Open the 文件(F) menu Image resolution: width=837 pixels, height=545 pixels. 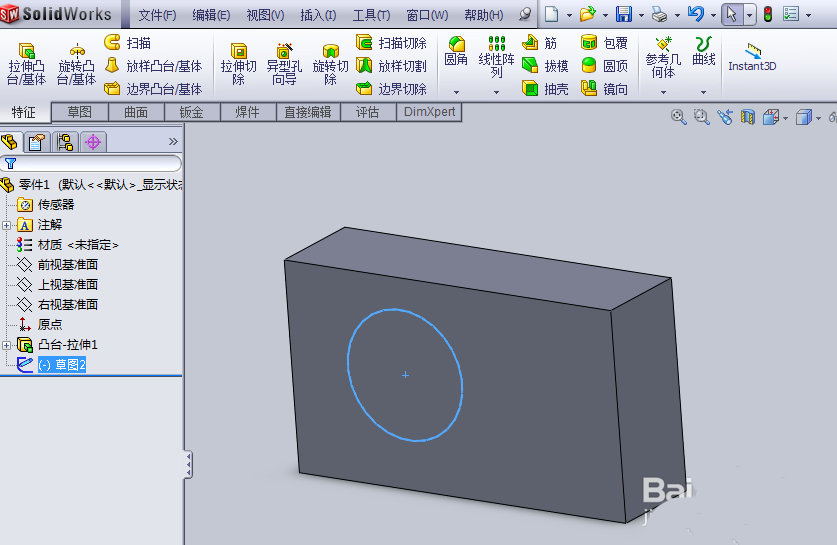click(x=157, y=15)
